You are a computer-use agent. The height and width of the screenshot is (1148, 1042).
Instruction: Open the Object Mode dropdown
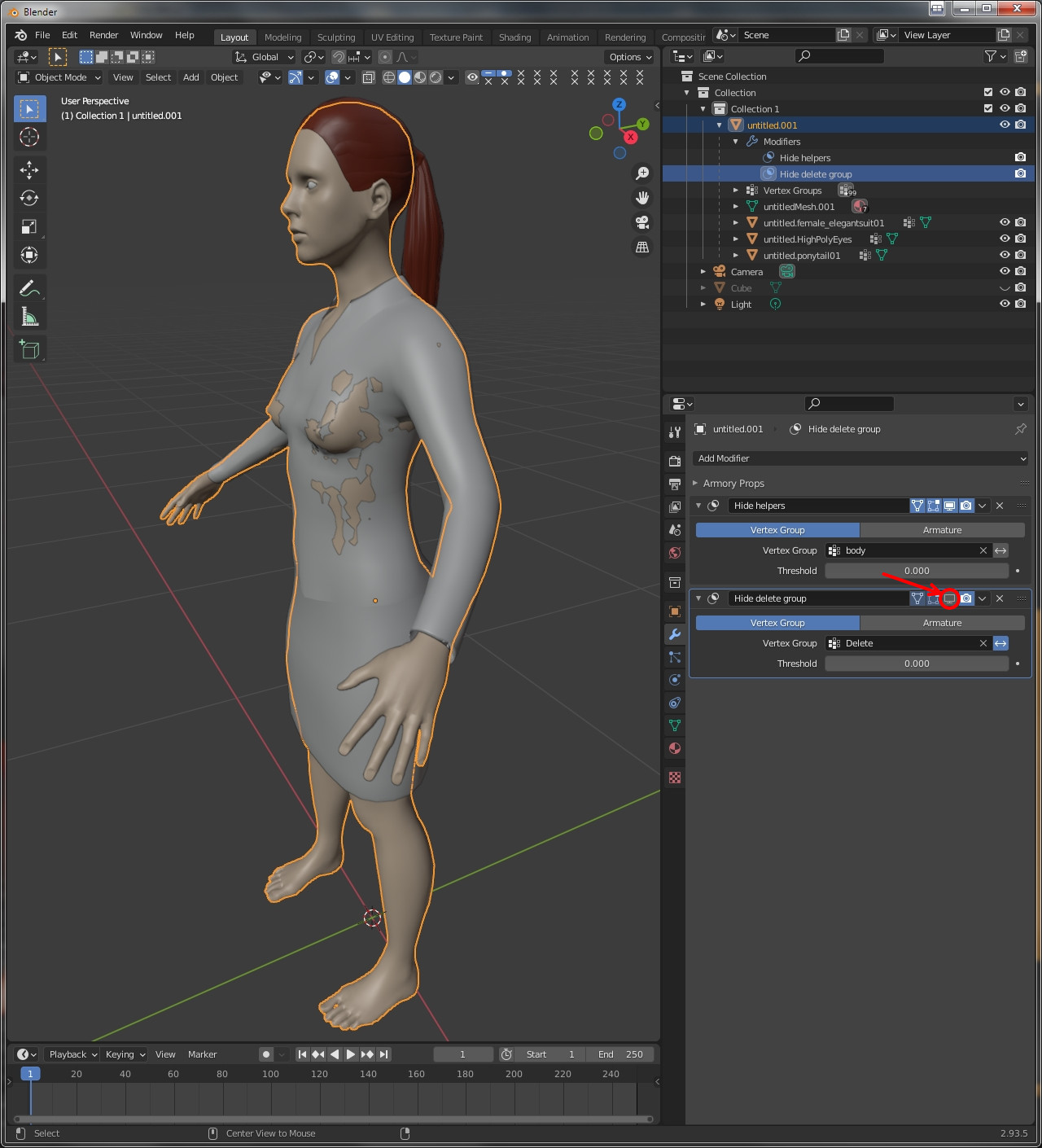click(x=59, y=77)
